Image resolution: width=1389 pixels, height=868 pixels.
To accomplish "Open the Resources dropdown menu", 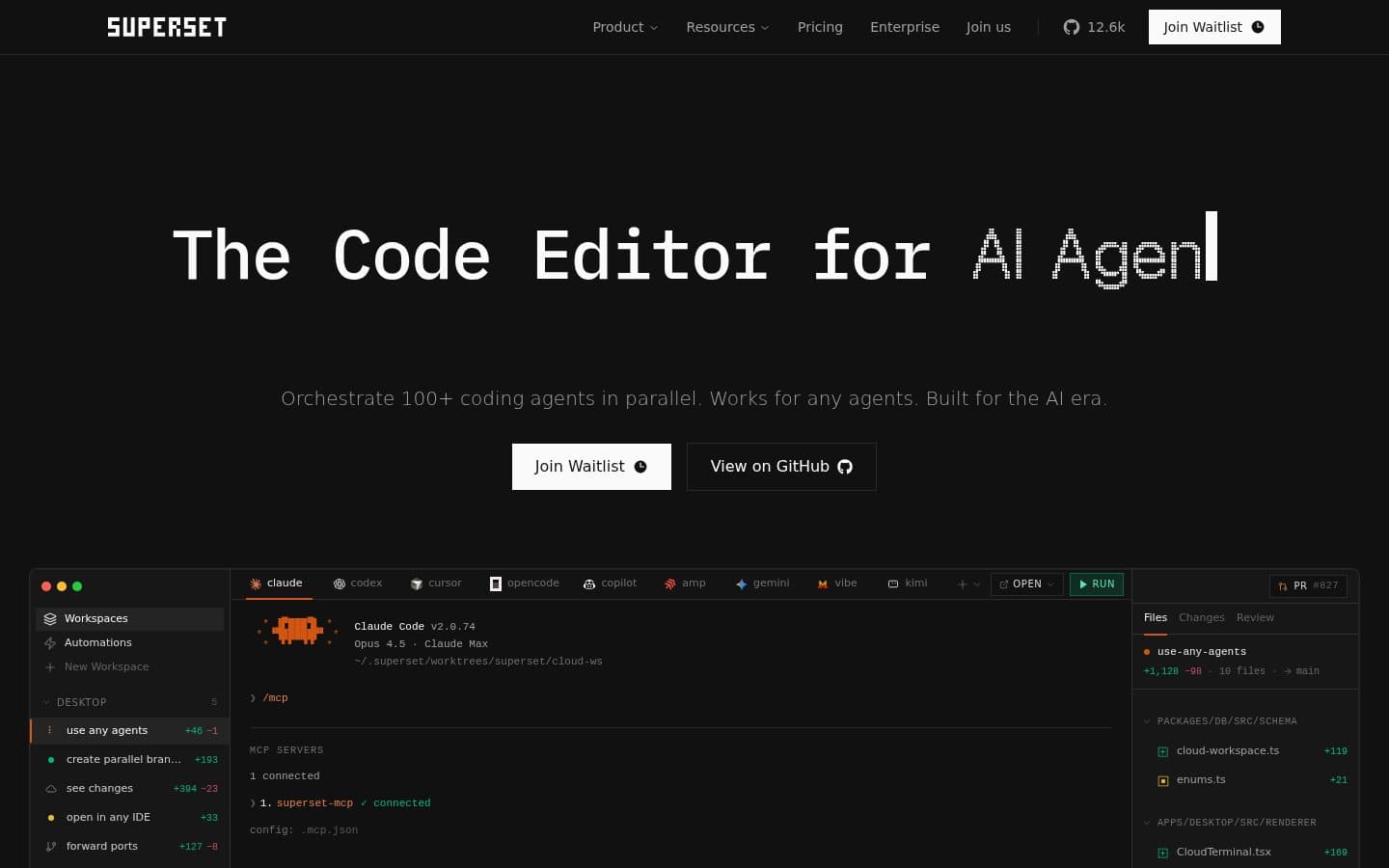I will (x=727, y=27).
